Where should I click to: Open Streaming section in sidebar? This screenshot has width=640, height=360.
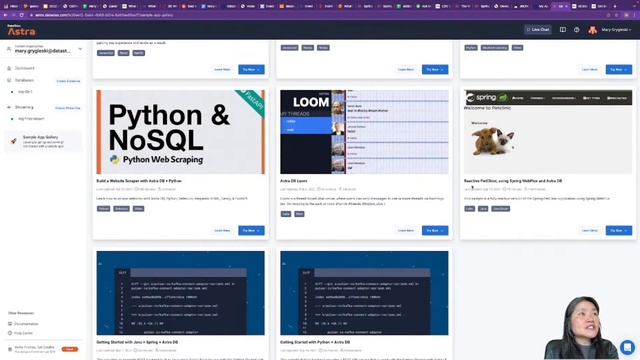24,107
